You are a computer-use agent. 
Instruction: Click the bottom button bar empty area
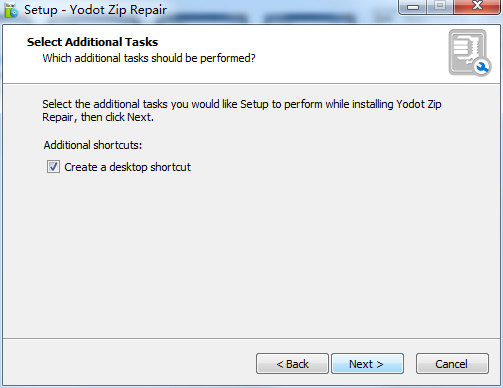[130, 363]
